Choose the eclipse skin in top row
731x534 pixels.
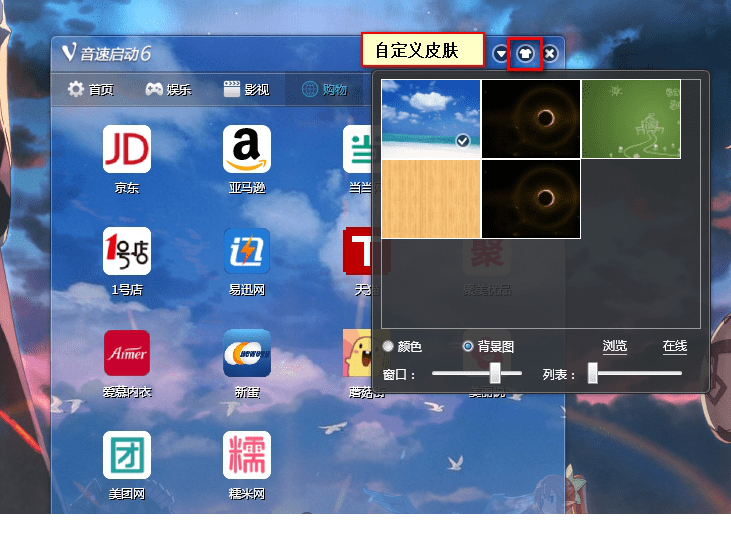point(531,119)
